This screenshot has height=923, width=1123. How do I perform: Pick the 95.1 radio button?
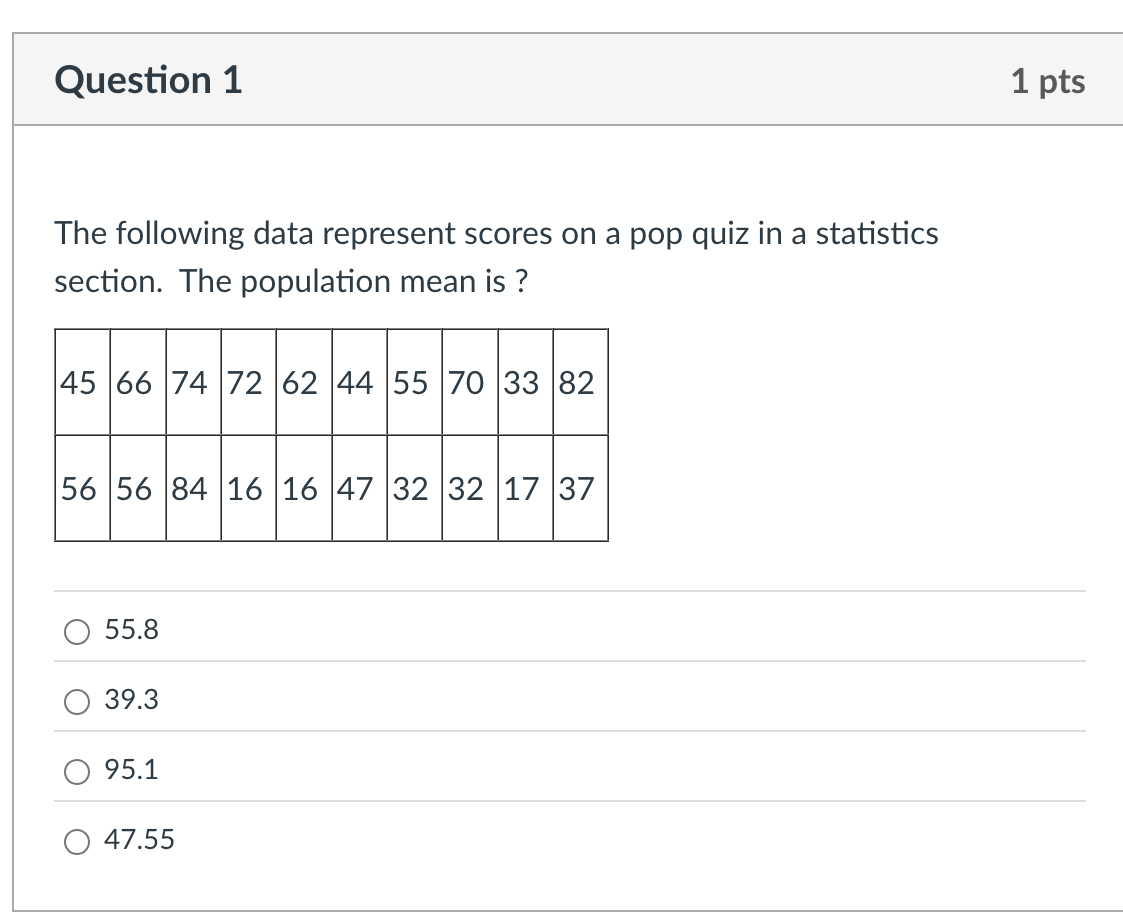click(x=77, y=771)
